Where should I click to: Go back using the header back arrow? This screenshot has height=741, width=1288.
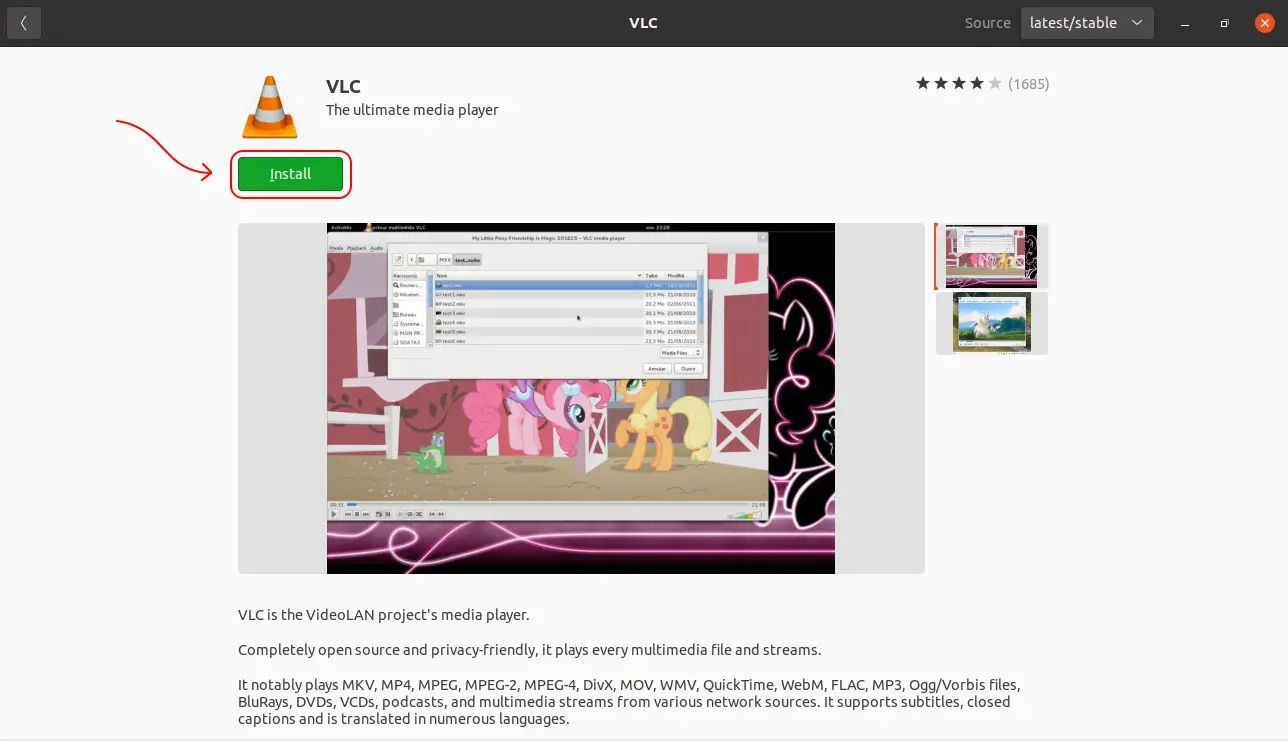[x=24, y=22]
